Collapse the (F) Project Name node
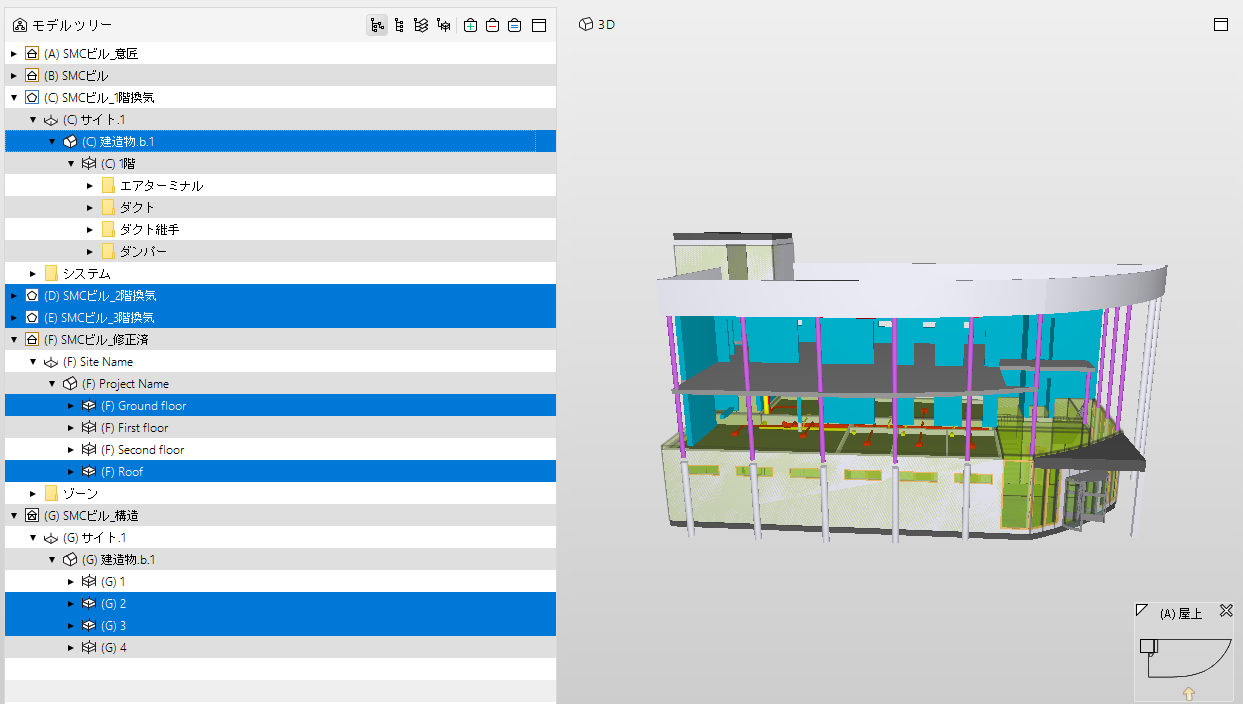Image resolution: width=1243 pixels, height=704 pixels. coord(52,383)
